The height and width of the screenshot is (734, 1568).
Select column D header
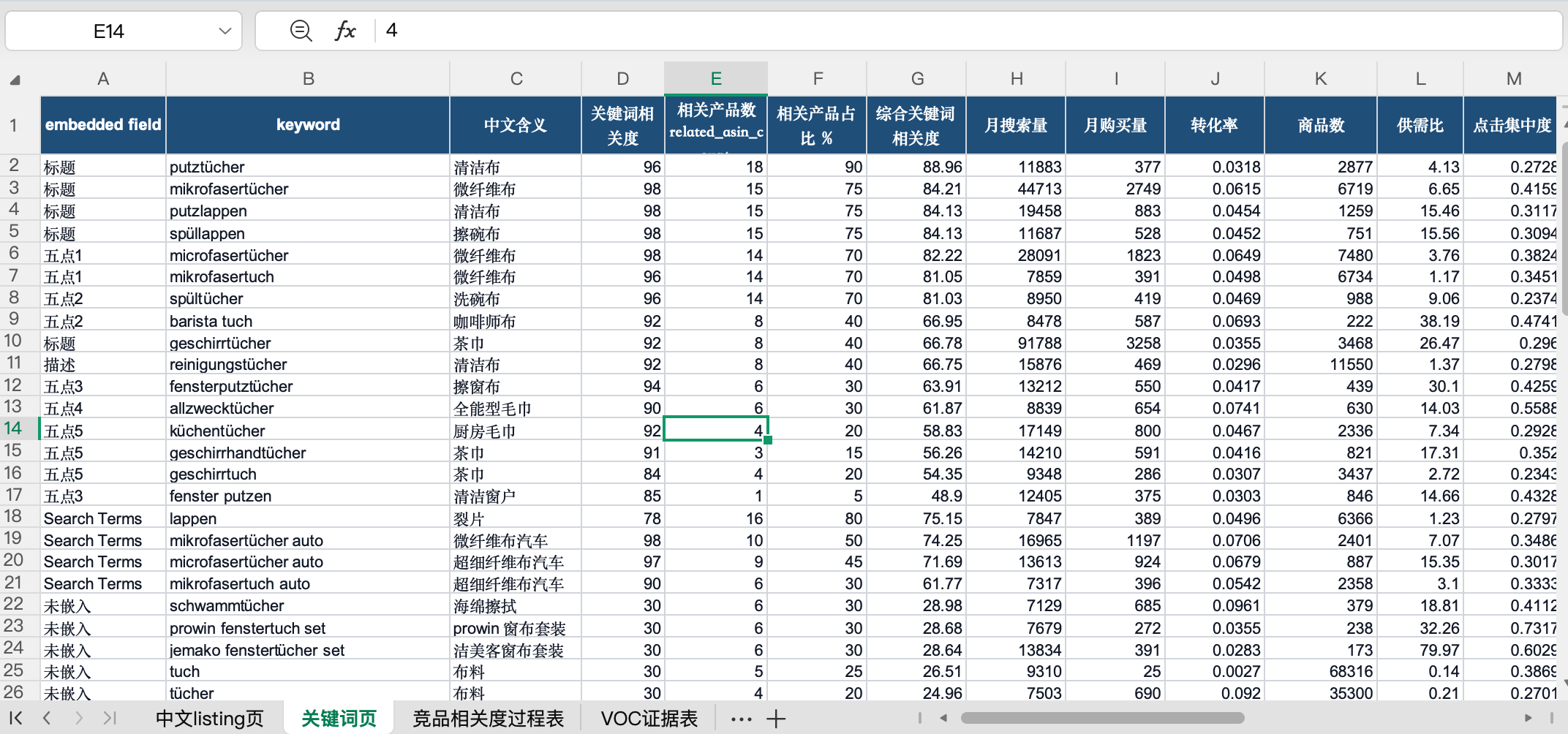pos(623,79)
